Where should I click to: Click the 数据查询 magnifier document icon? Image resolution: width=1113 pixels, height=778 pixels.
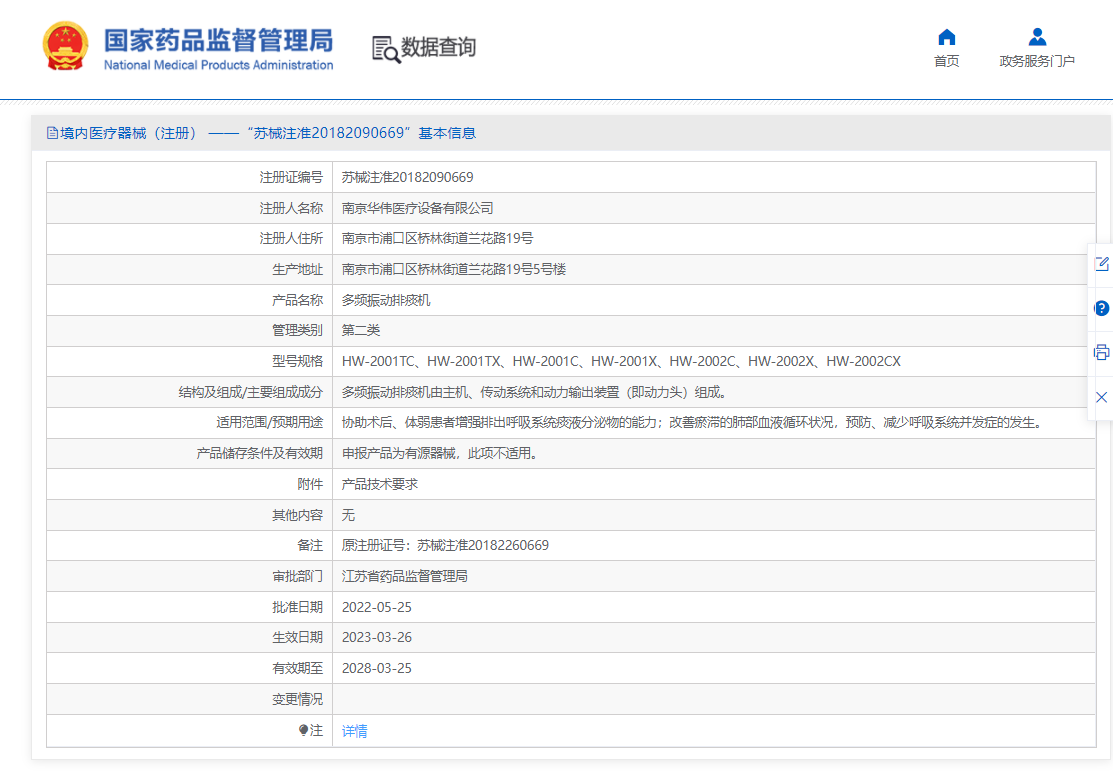click(386, 48)
